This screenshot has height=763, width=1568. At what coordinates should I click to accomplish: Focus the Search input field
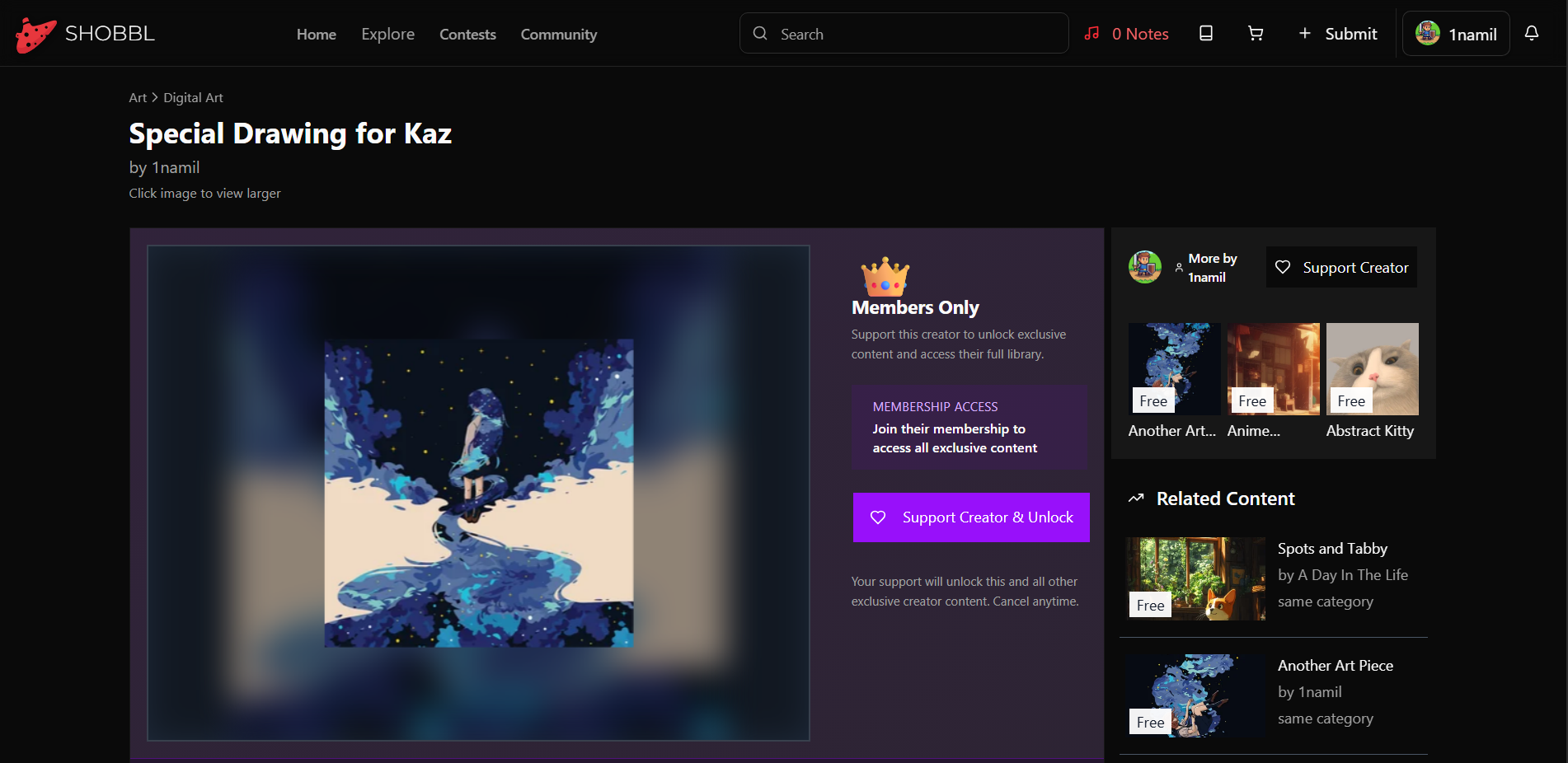point(904,33)
